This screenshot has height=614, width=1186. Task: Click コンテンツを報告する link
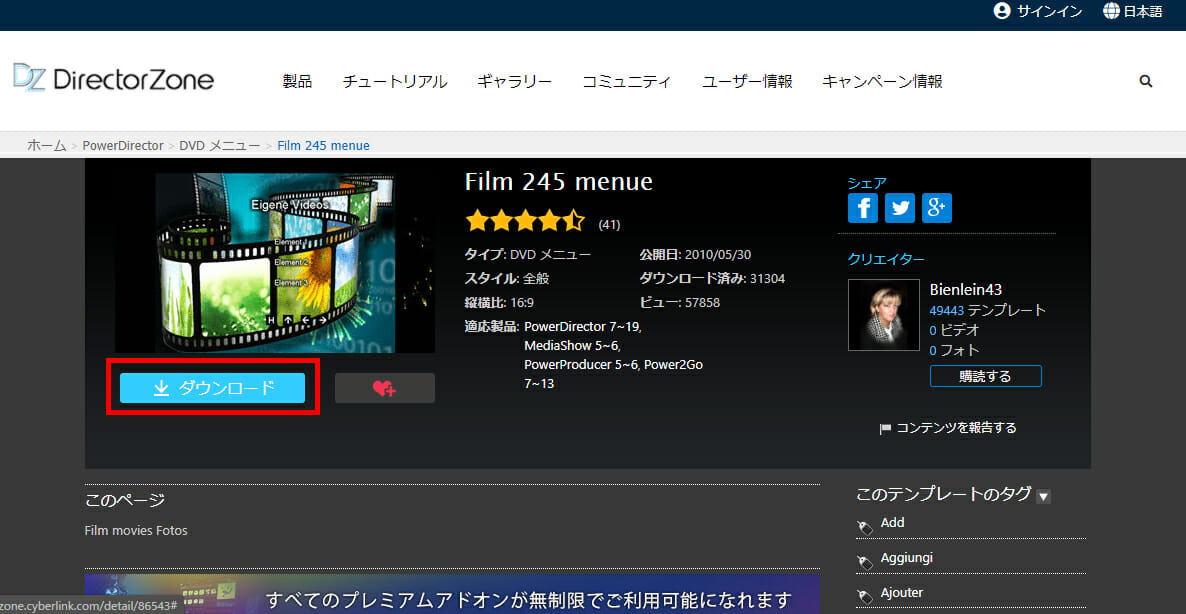coord(956,428)
